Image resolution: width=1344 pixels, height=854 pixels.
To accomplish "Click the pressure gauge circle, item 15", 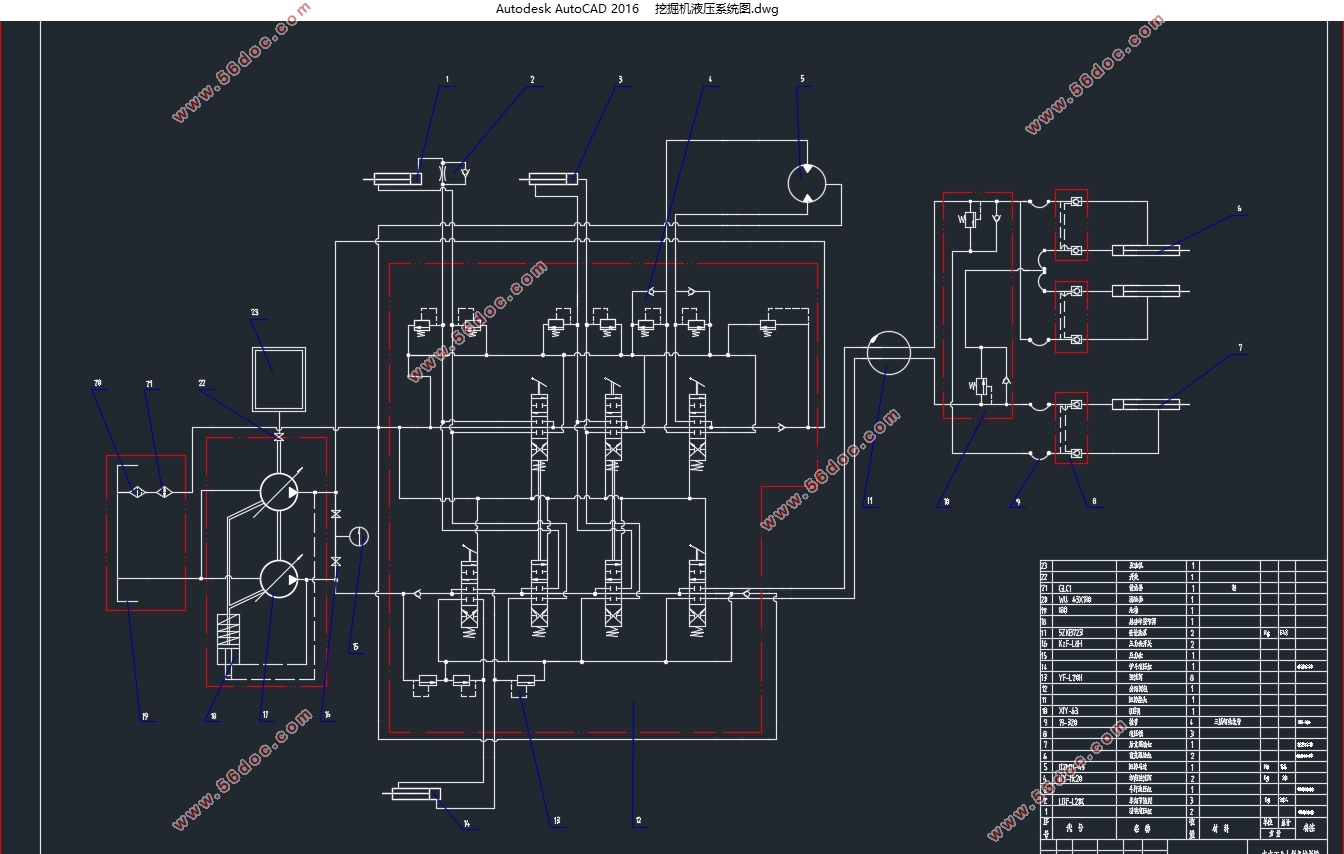I will coord(358,537).
